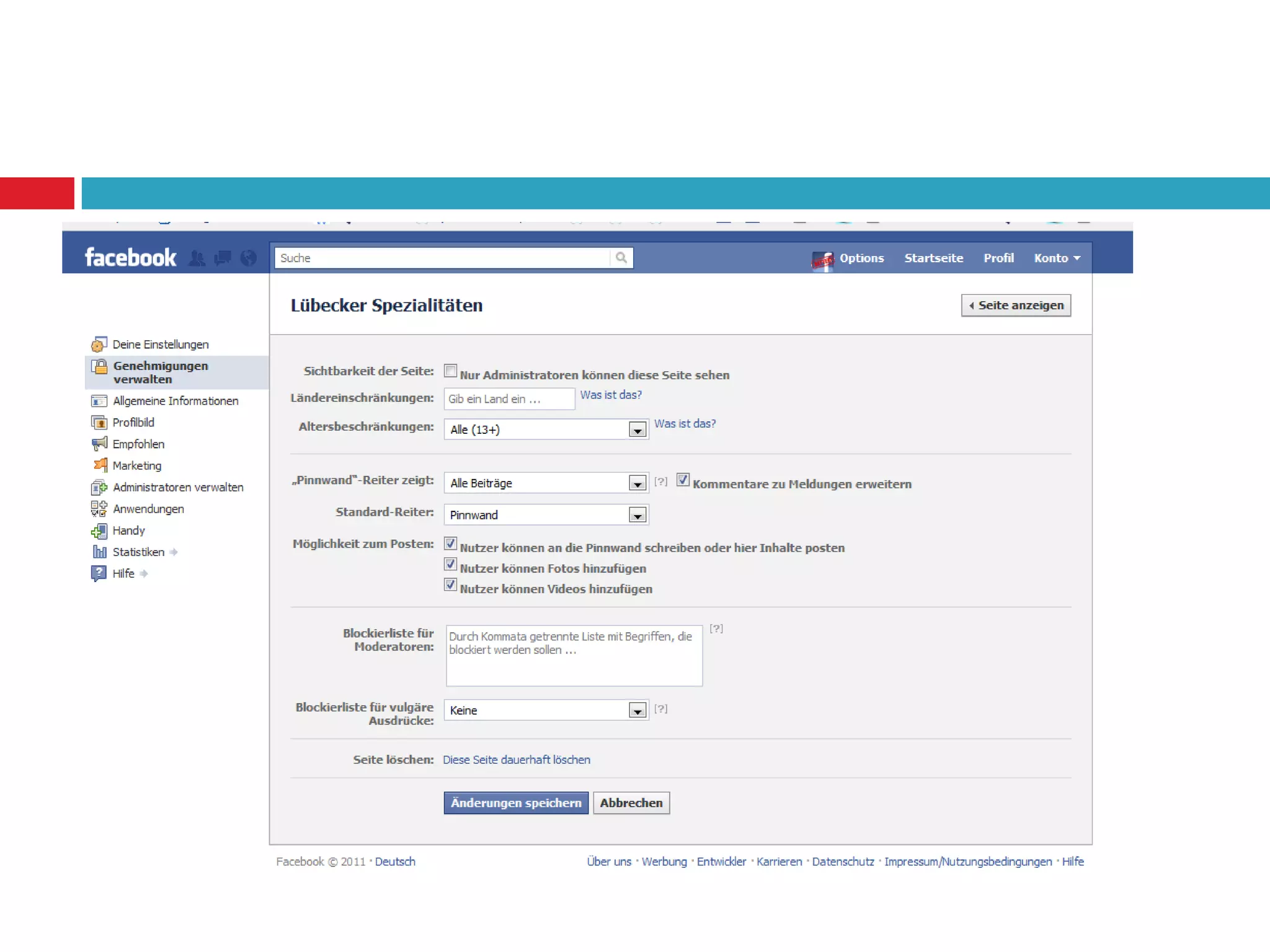
Task: Select Administratoren verwalten in sidebar
Action: (x=177, y=487)
